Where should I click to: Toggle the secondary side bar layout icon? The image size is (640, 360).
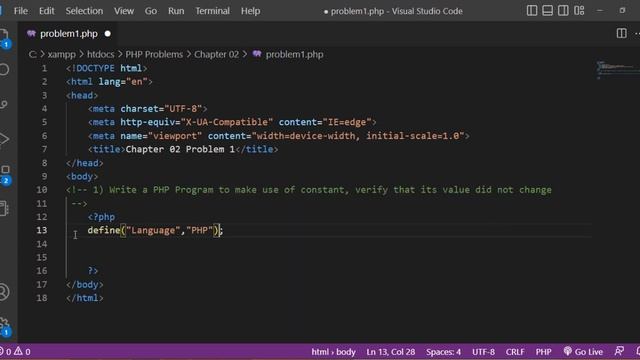tap(563, 11)
